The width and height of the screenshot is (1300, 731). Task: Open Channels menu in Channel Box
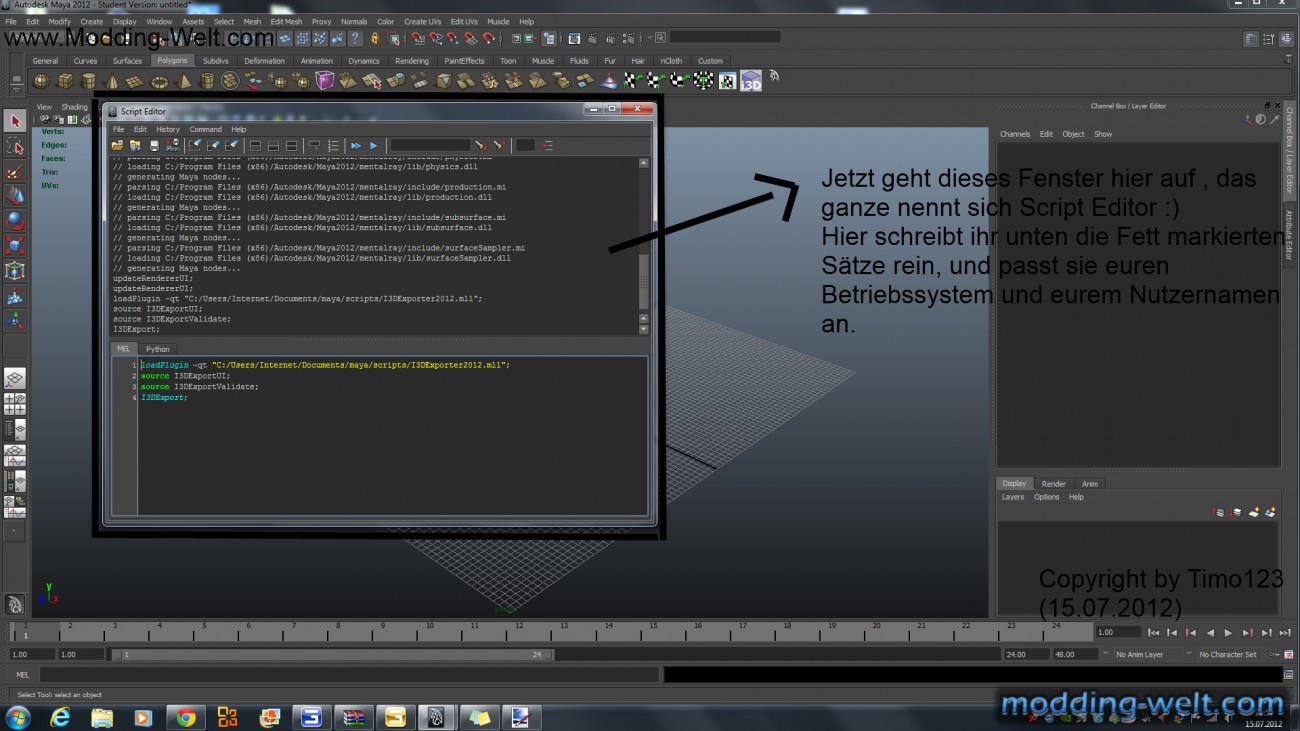(x=1015, y=134)
